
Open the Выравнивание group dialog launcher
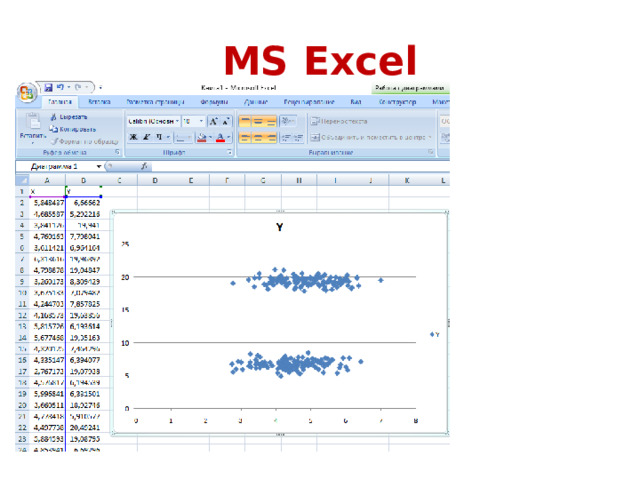(x=431, y=152)
